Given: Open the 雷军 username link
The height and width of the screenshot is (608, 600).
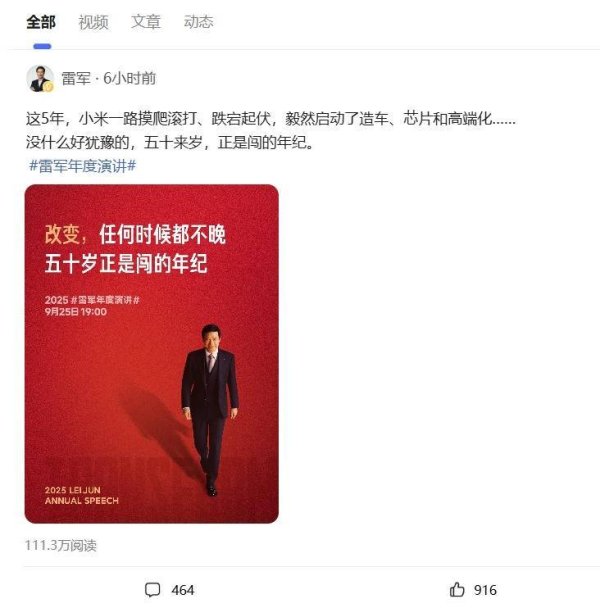Looking at the screenshot, I should click(x=76, y=79).
